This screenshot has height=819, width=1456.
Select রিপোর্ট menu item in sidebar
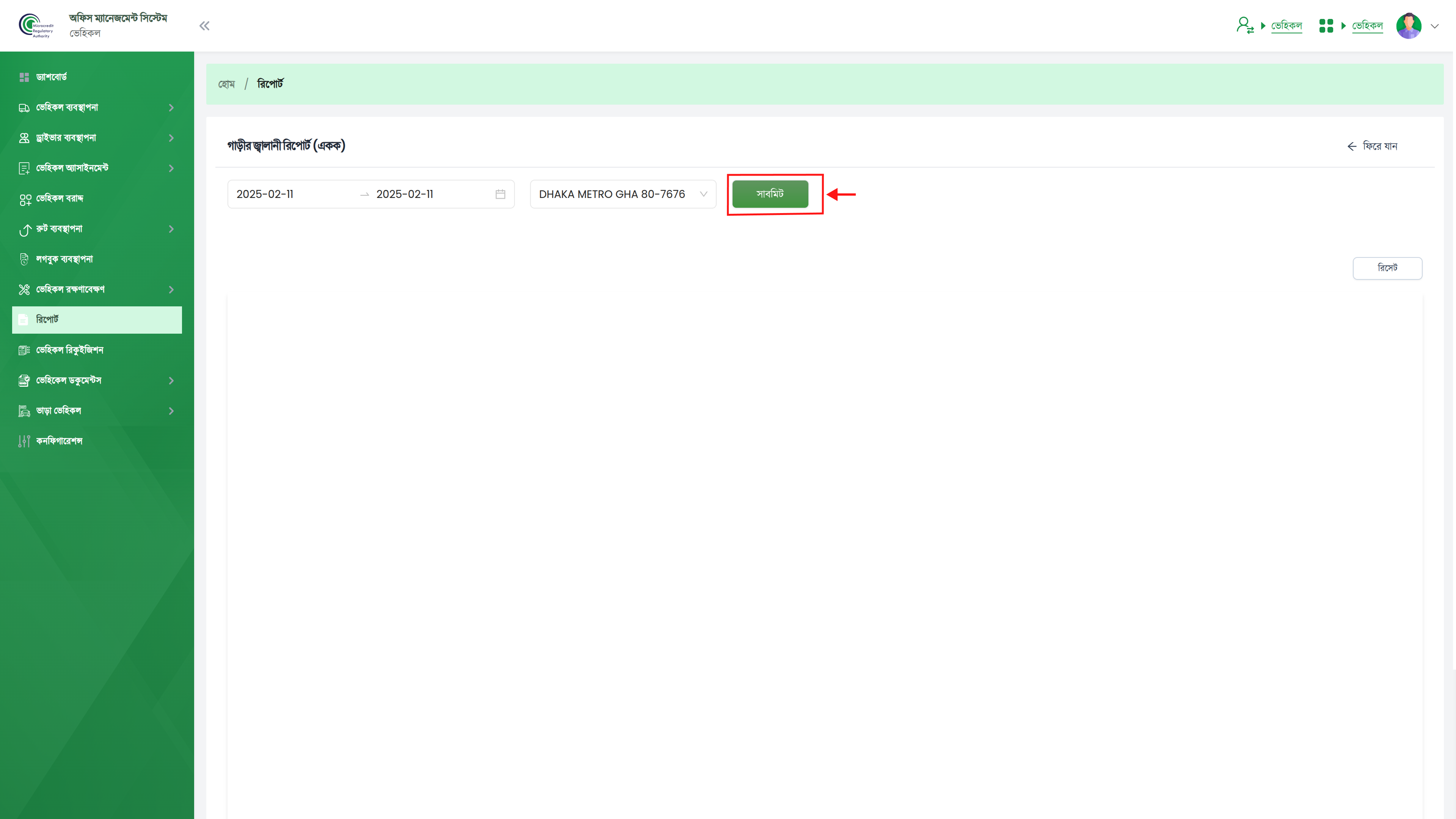(x=97, y=320)
